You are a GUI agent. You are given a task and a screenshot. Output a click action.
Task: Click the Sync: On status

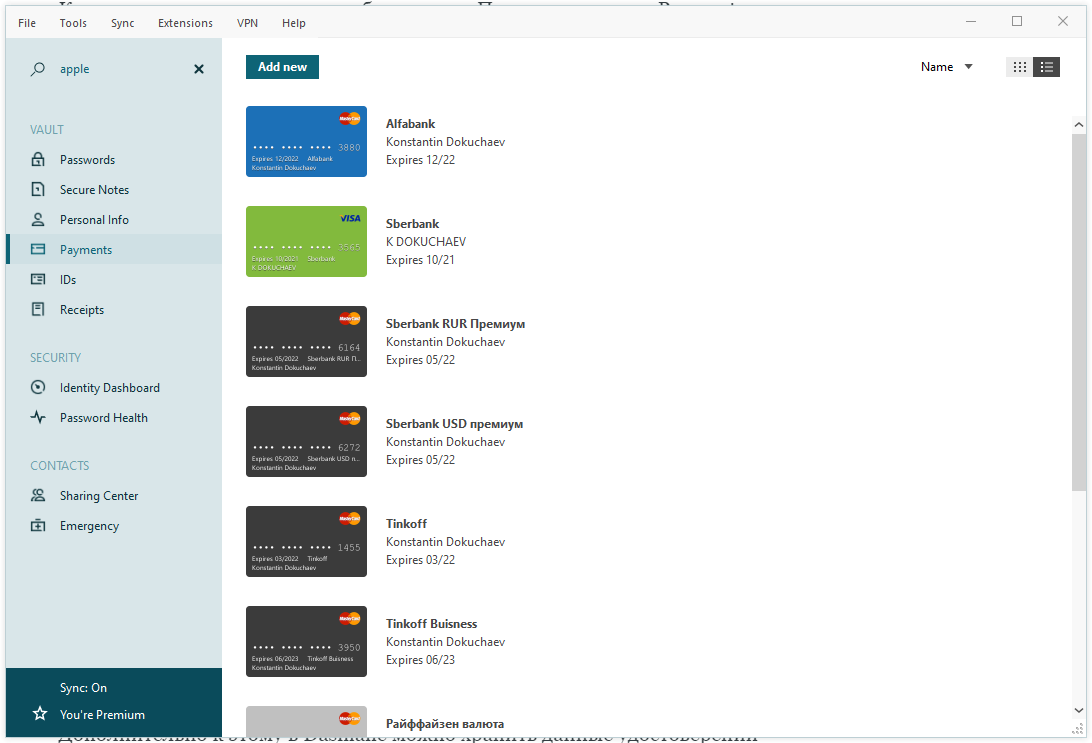(84, 687)
